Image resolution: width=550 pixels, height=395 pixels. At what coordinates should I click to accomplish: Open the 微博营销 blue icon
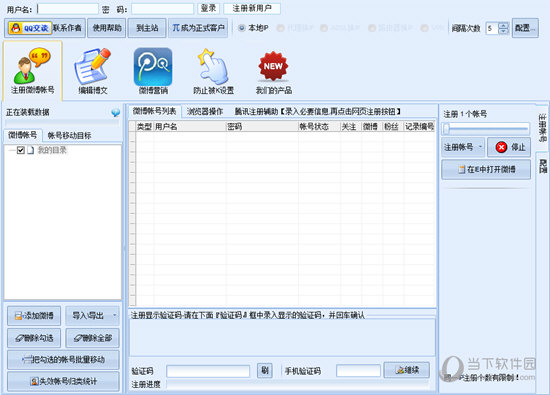click(x=153, y=71)
